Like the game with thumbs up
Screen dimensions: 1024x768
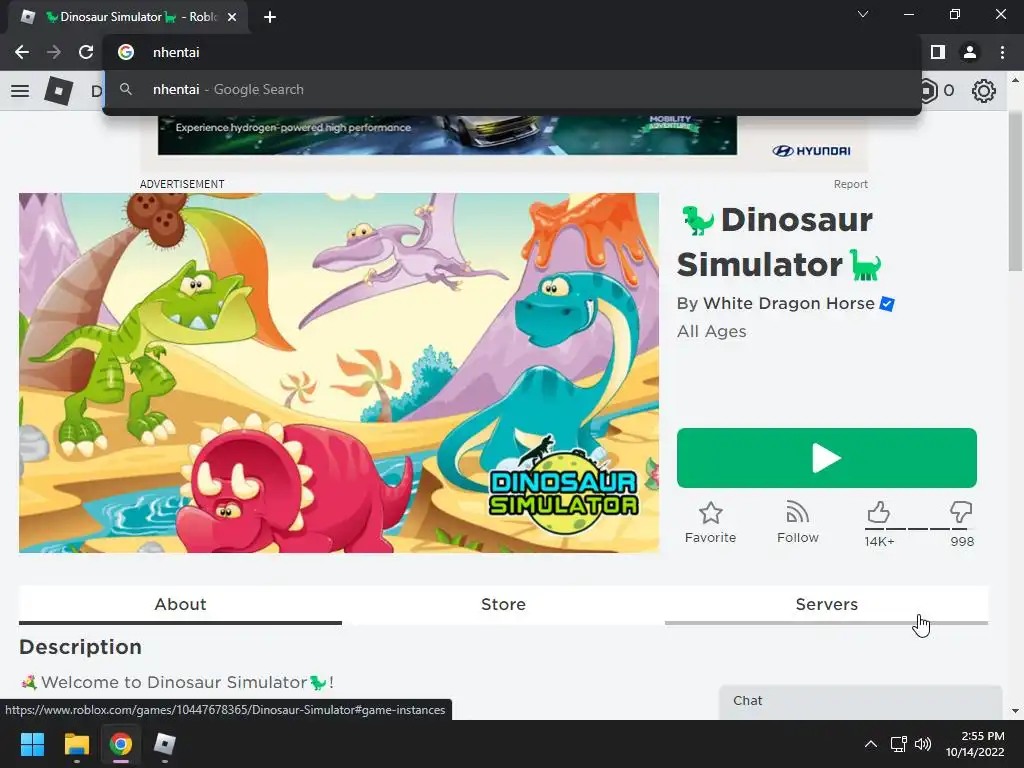tap(878, 513)
